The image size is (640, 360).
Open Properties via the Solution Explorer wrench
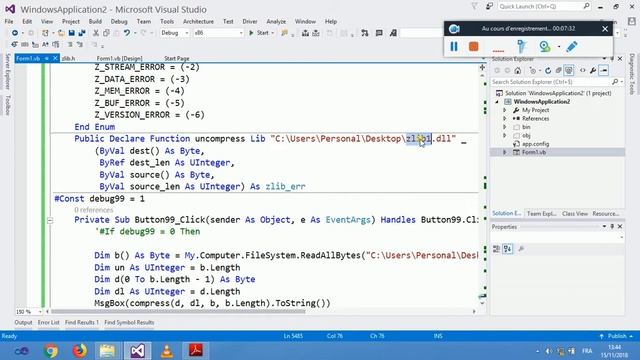(x=593, y=71)
